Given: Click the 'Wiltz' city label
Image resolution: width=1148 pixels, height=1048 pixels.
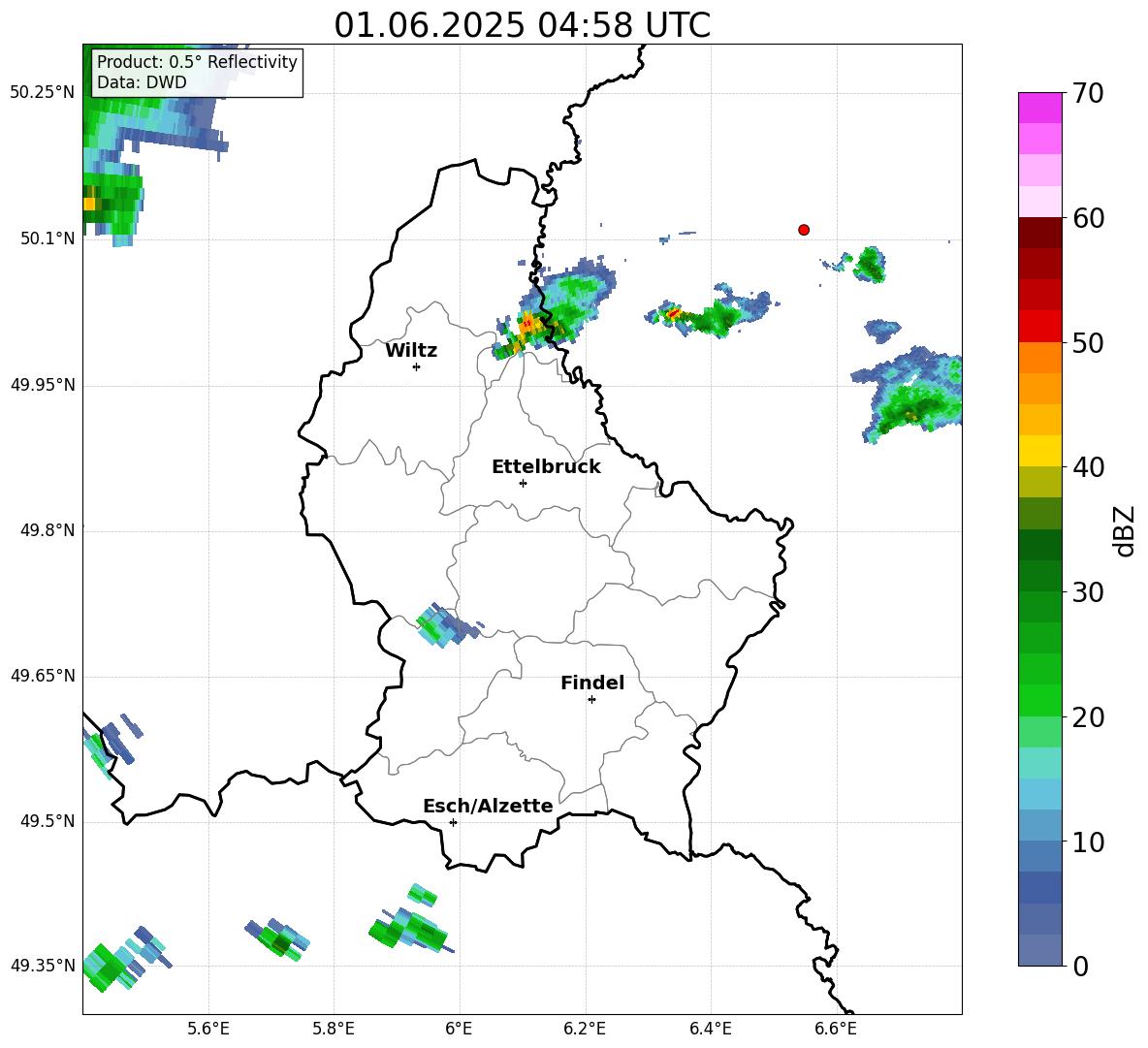Looking at the screenshot, I should click(411, 351).
